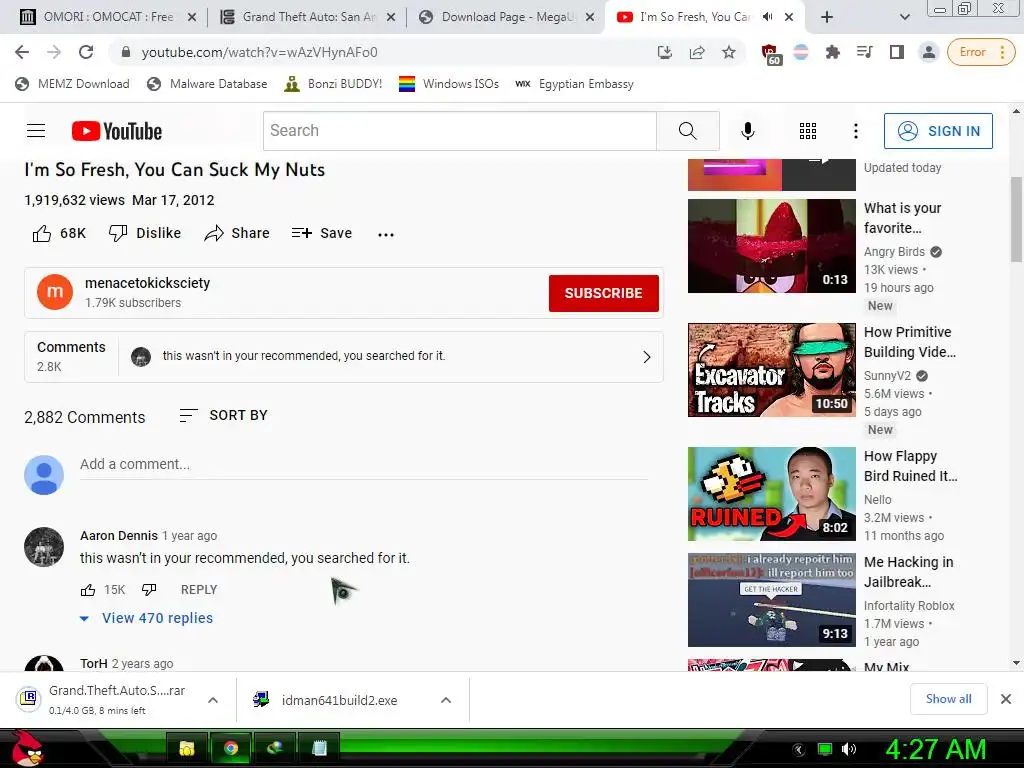Open Chrome from the taskbar
This screenshot has width=1024, height=768.
point(231,748)
